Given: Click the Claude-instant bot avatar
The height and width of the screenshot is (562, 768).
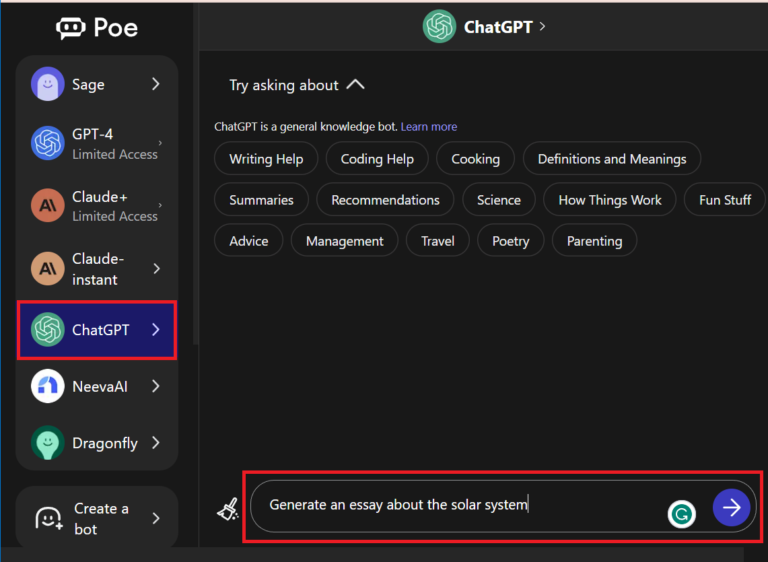Looking at the screenshot, I should [48, 269].
